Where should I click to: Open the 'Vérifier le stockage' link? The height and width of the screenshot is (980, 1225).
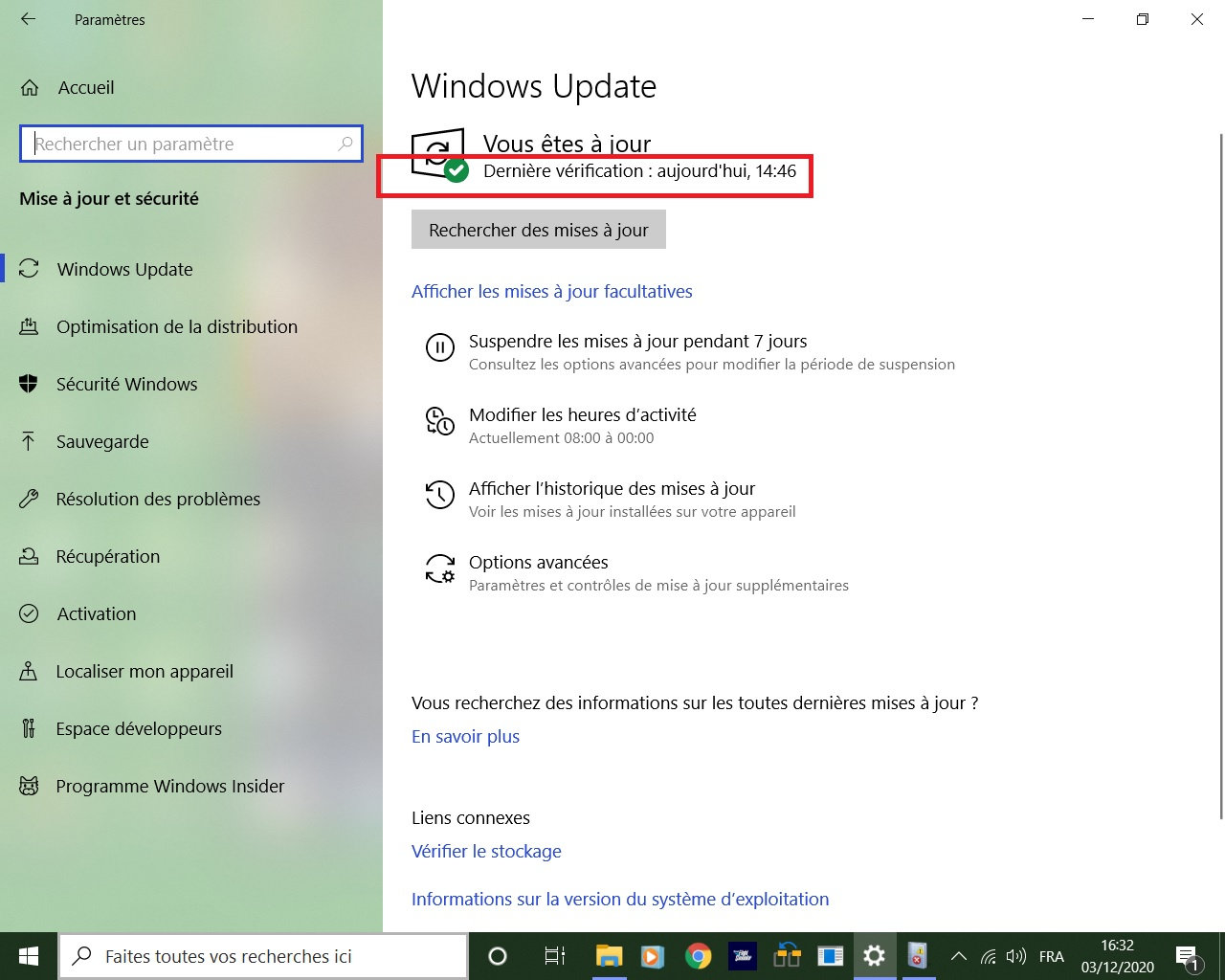(486, 852)
